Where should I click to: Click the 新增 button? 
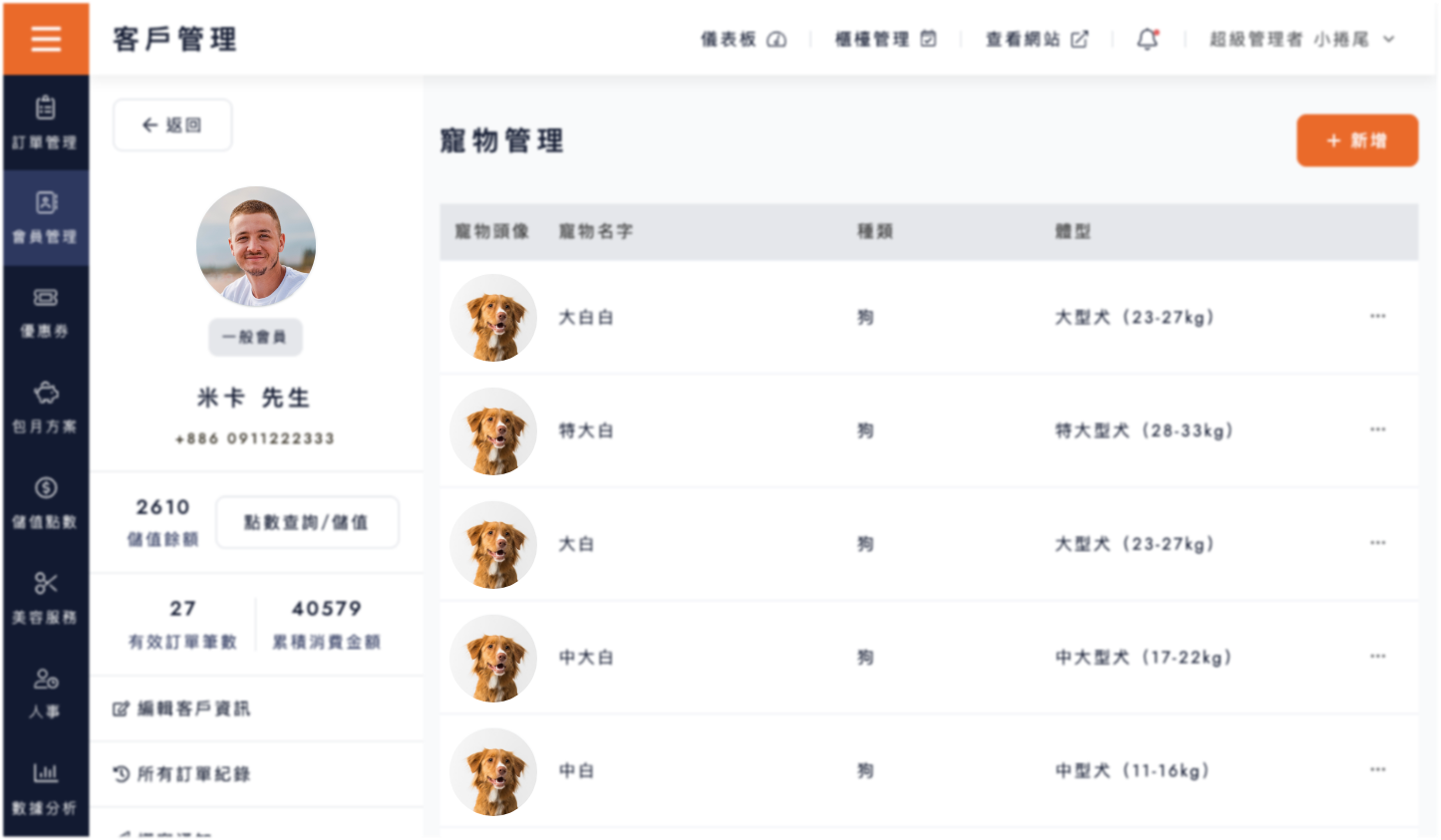tap(1357, 140)
